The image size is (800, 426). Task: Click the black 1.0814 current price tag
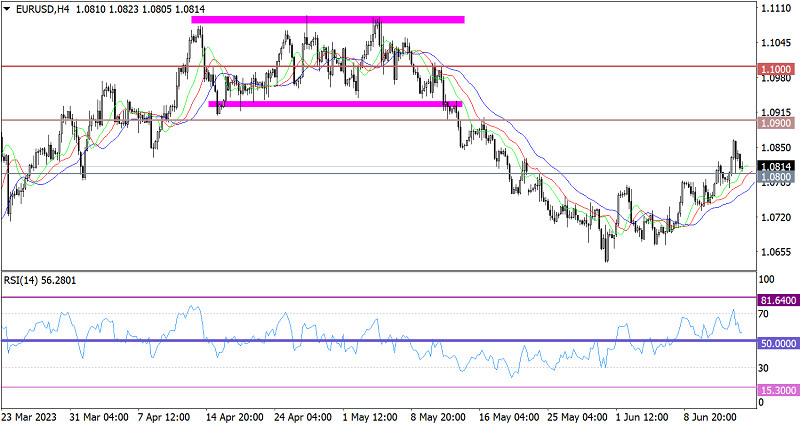tap(776, 166)
